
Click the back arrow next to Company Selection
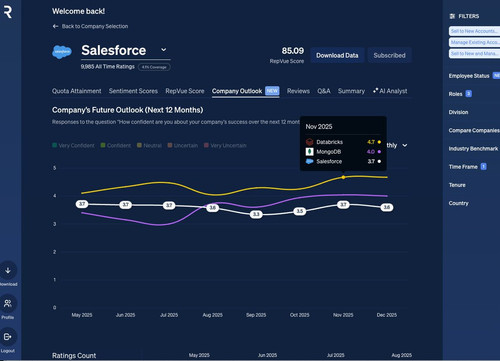click(x=55, y=26)
